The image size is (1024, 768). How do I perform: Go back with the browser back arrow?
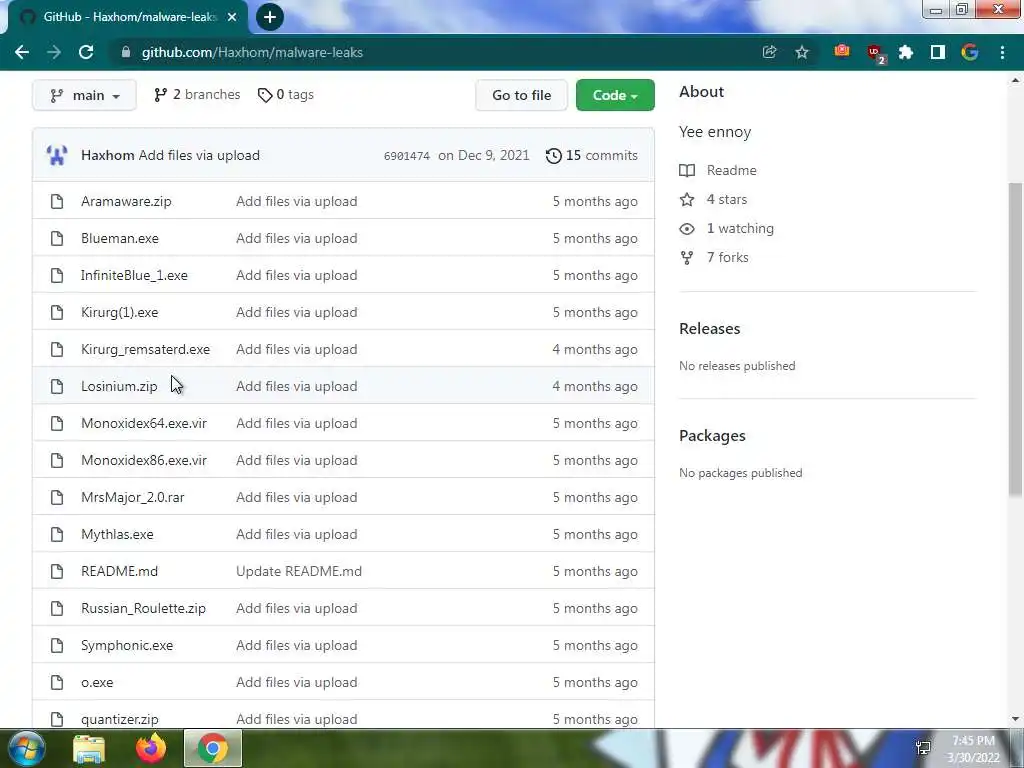point(22,52)
